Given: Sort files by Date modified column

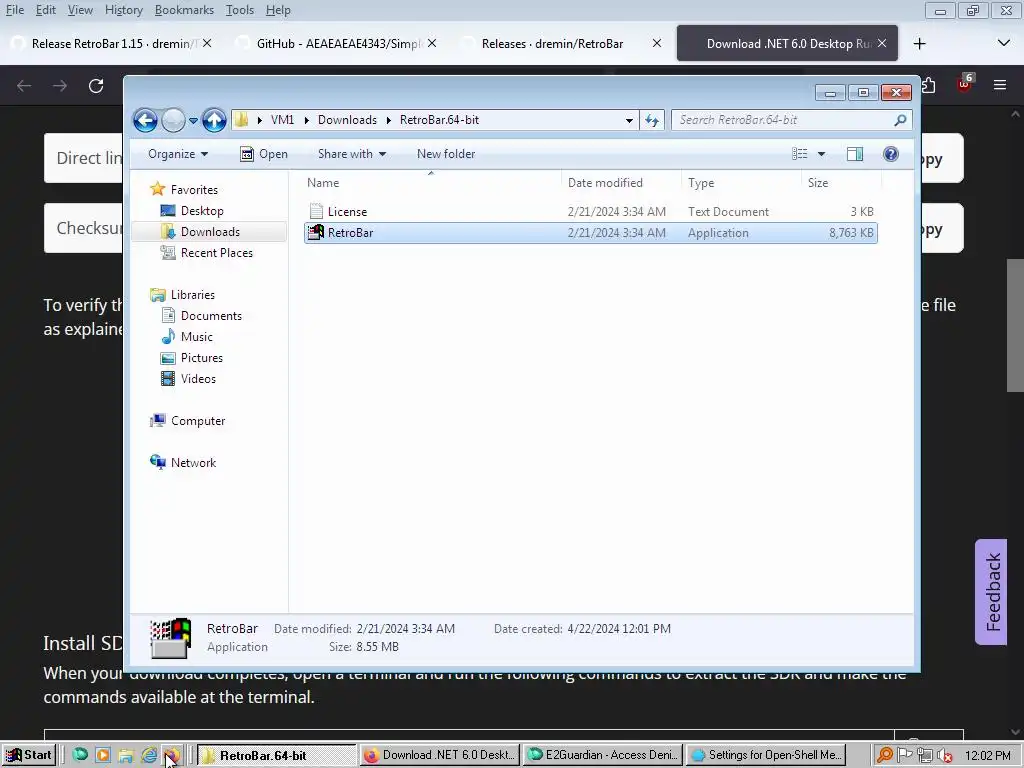Looking at the screenshot, I should [x=605, y=183].
